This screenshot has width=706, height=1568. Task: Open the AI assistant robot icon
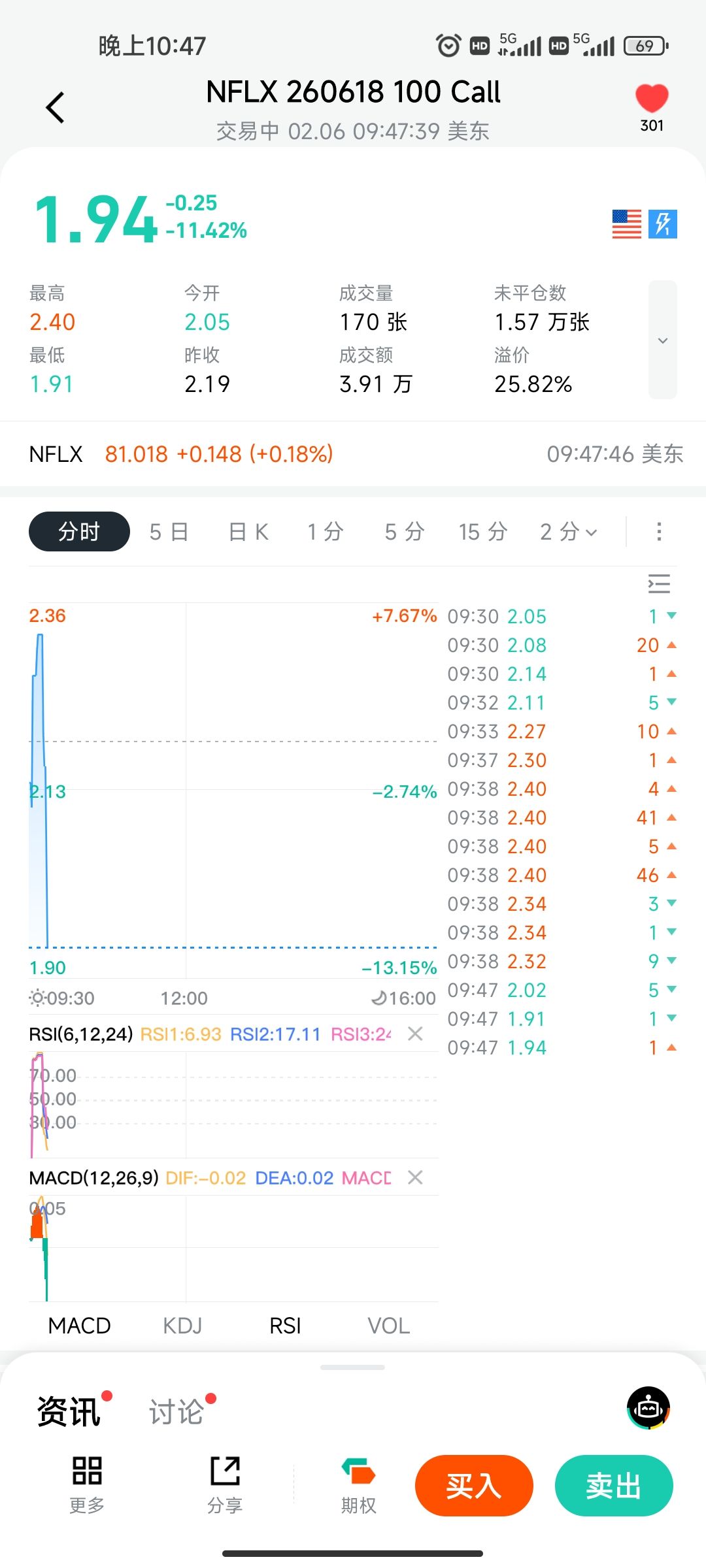tap(648, 1408)
